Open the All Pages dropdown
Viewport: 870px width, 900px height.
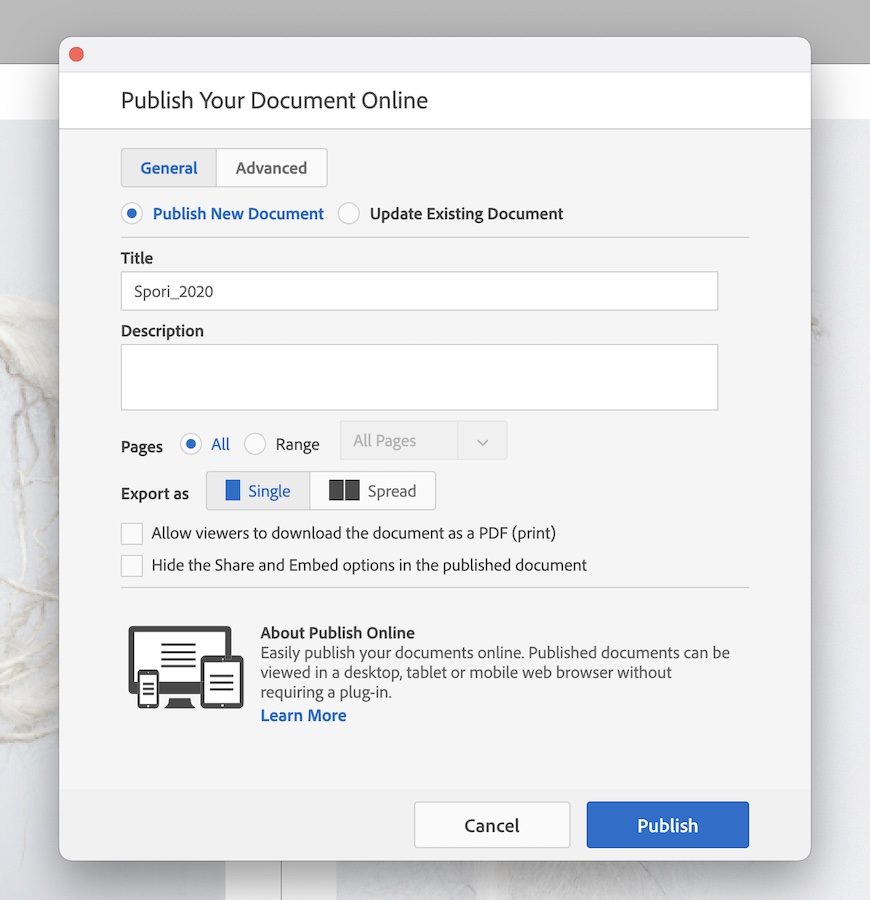(x=424, y=440)
